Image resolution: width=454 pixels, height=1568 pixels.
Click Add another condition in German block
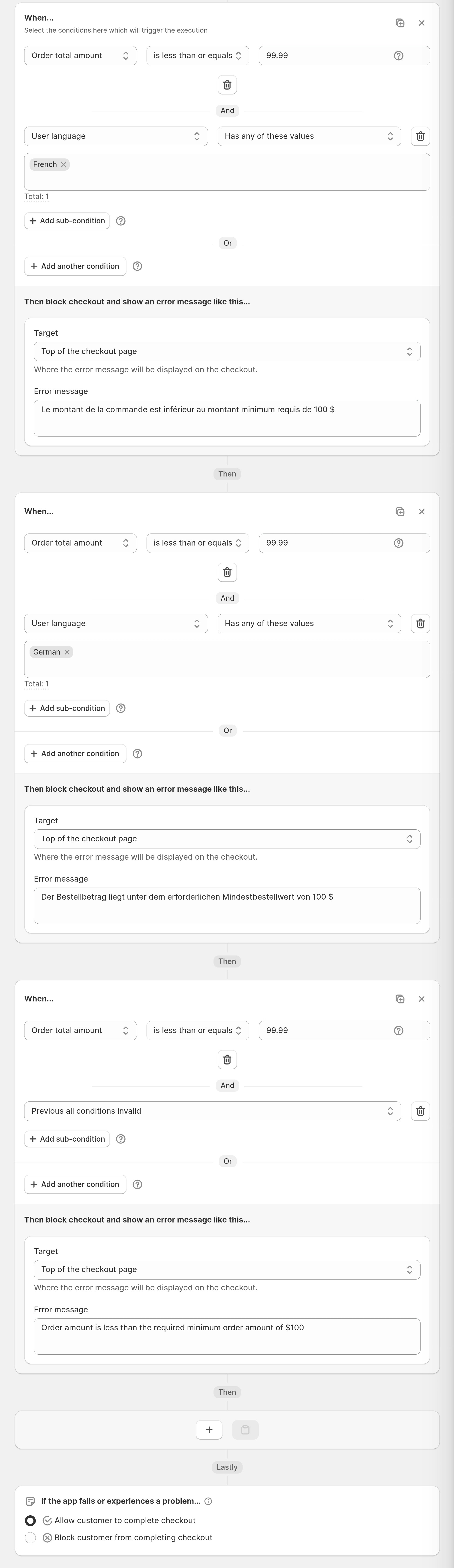tap(75, 754)
